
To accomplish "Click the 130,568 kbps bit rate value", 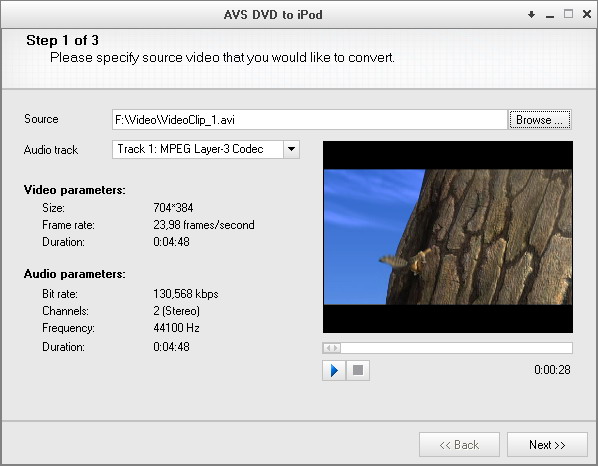I will coord(186,294).
